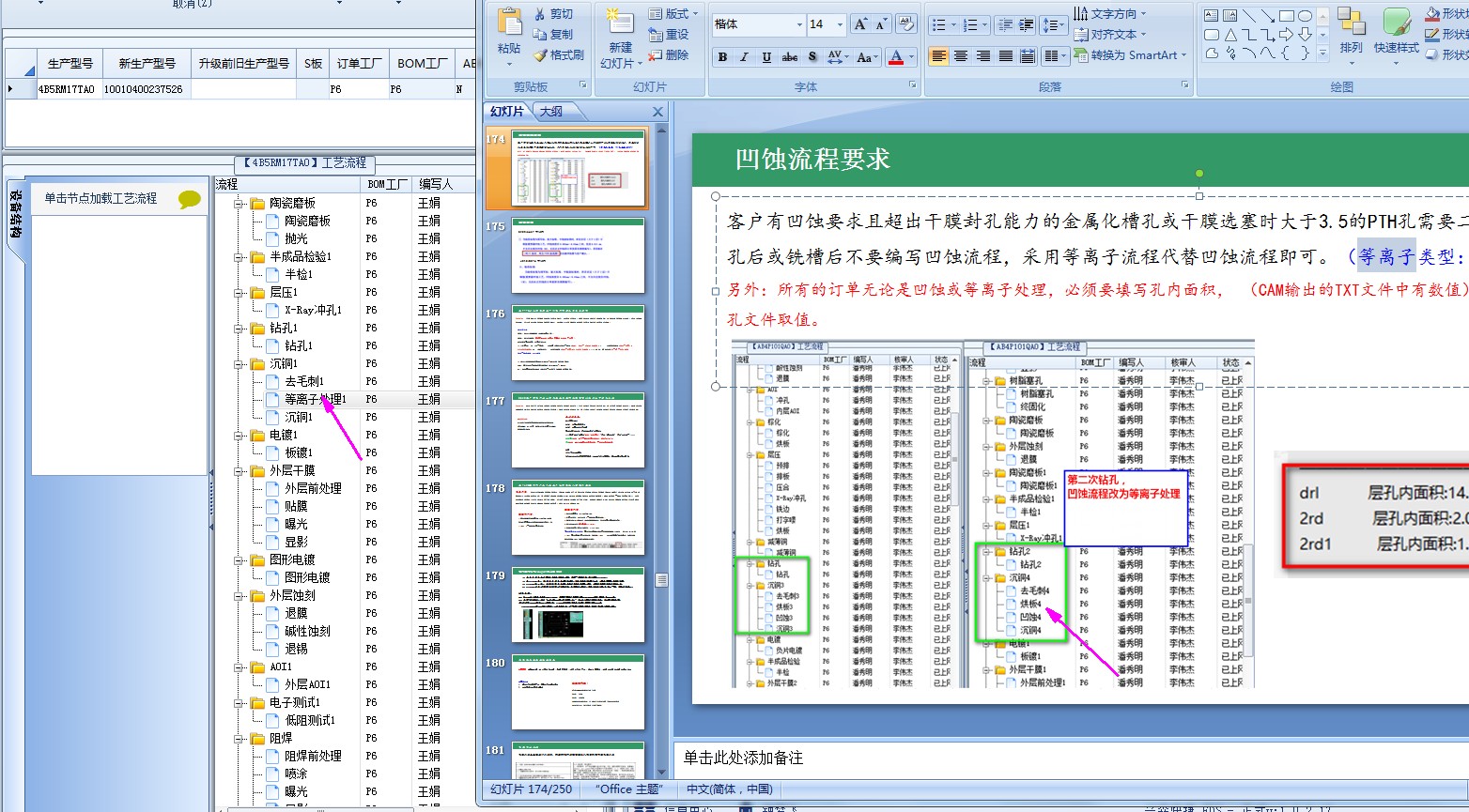
Task: Toggle Align Text Left
Action: click(938, 56)
